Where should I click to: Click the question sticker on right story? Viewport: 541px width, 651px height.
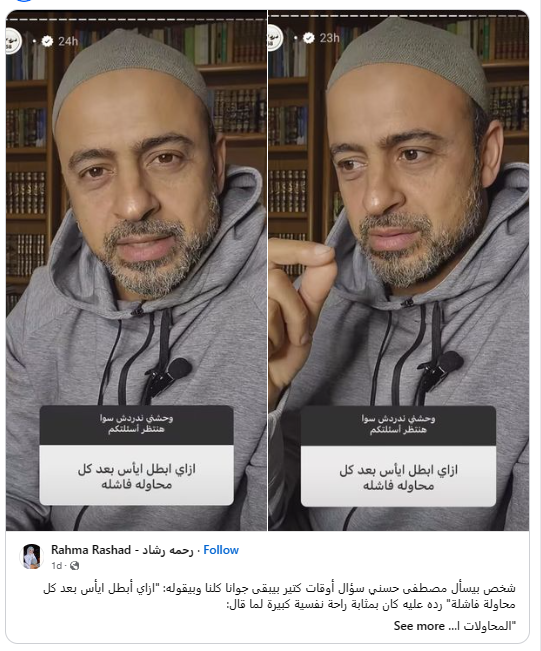[398, 456]
